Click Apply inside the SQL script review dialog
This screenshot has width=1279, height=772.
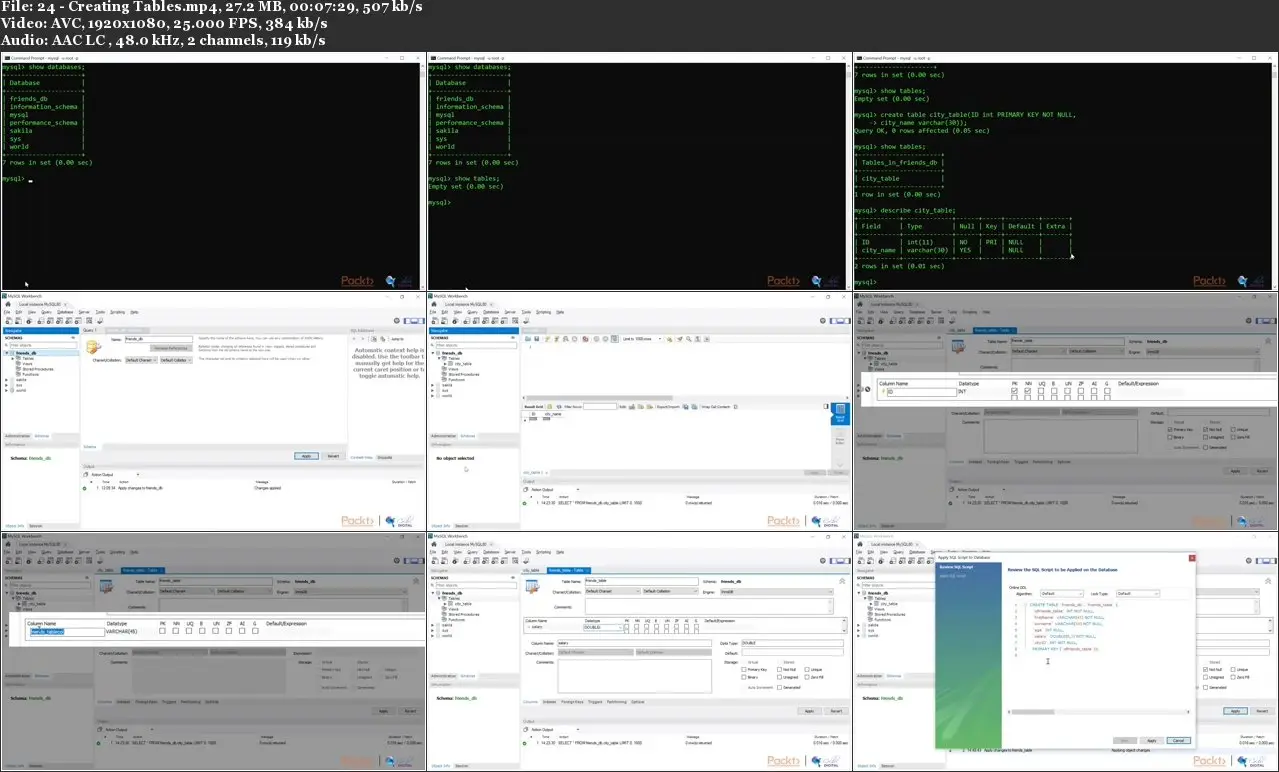point(1152,740)
